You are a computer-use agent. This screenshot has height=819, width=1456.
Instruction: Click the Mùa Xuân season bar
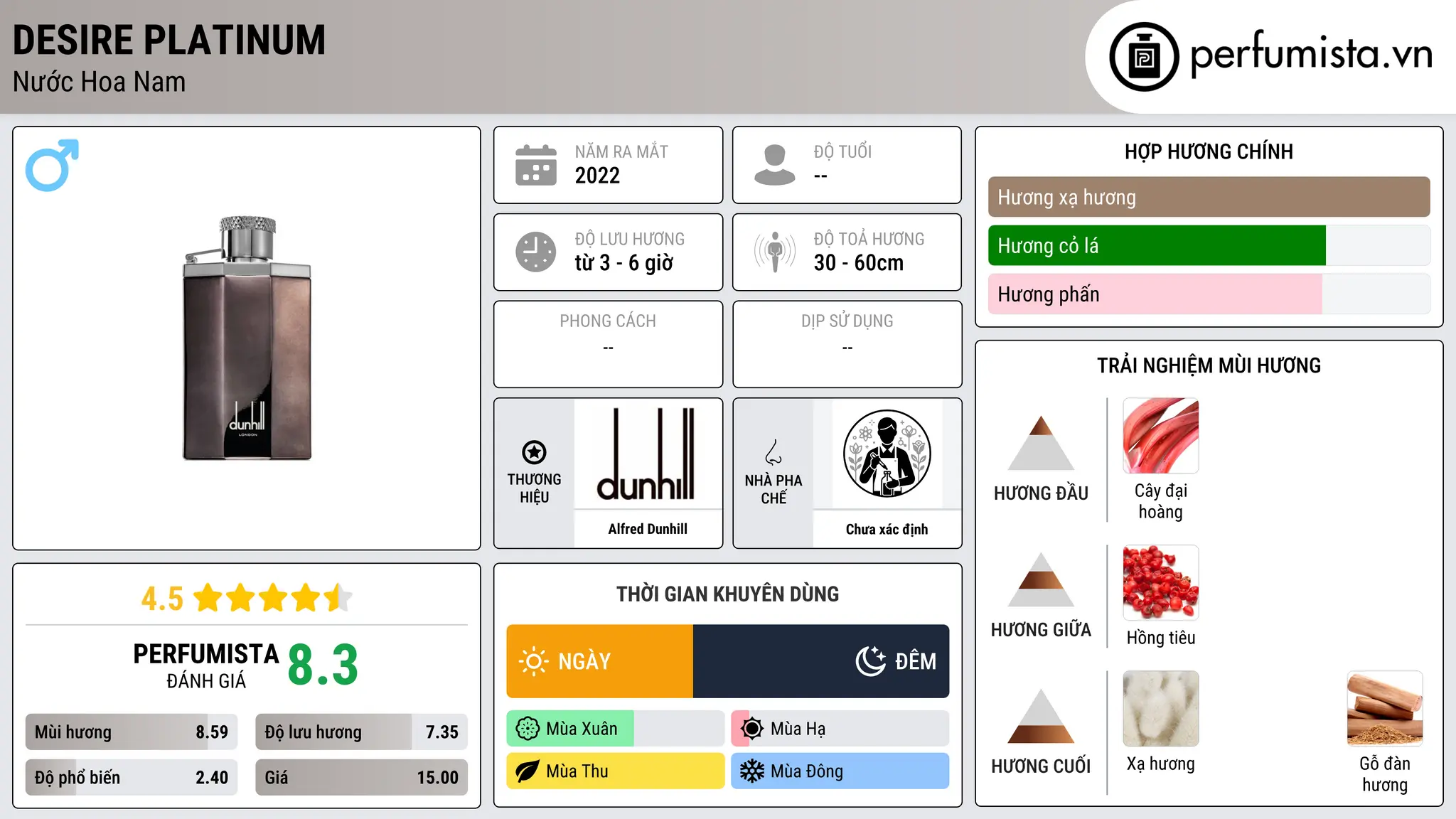[x=616, y=729]
